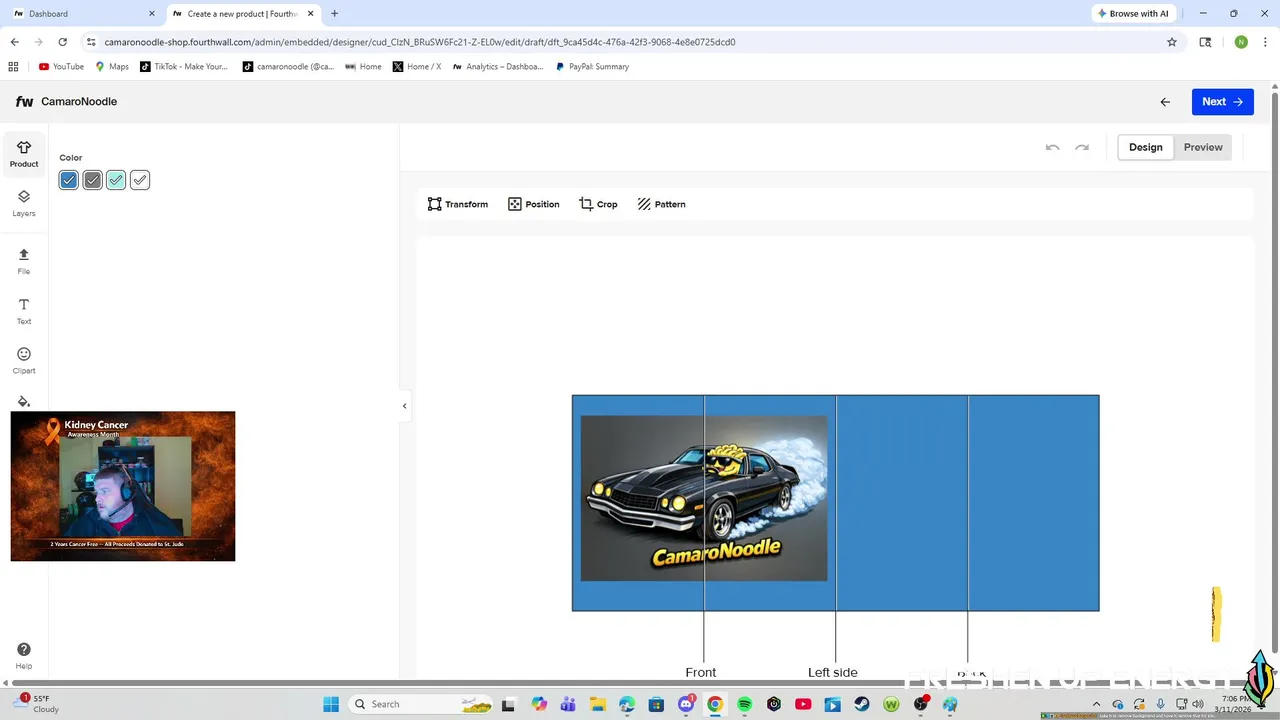Image resolution: width=1280 pixels, height=720 pixels.
Task: Open a new browser tab
Action: pyautogui.click(x=334, y=14)
